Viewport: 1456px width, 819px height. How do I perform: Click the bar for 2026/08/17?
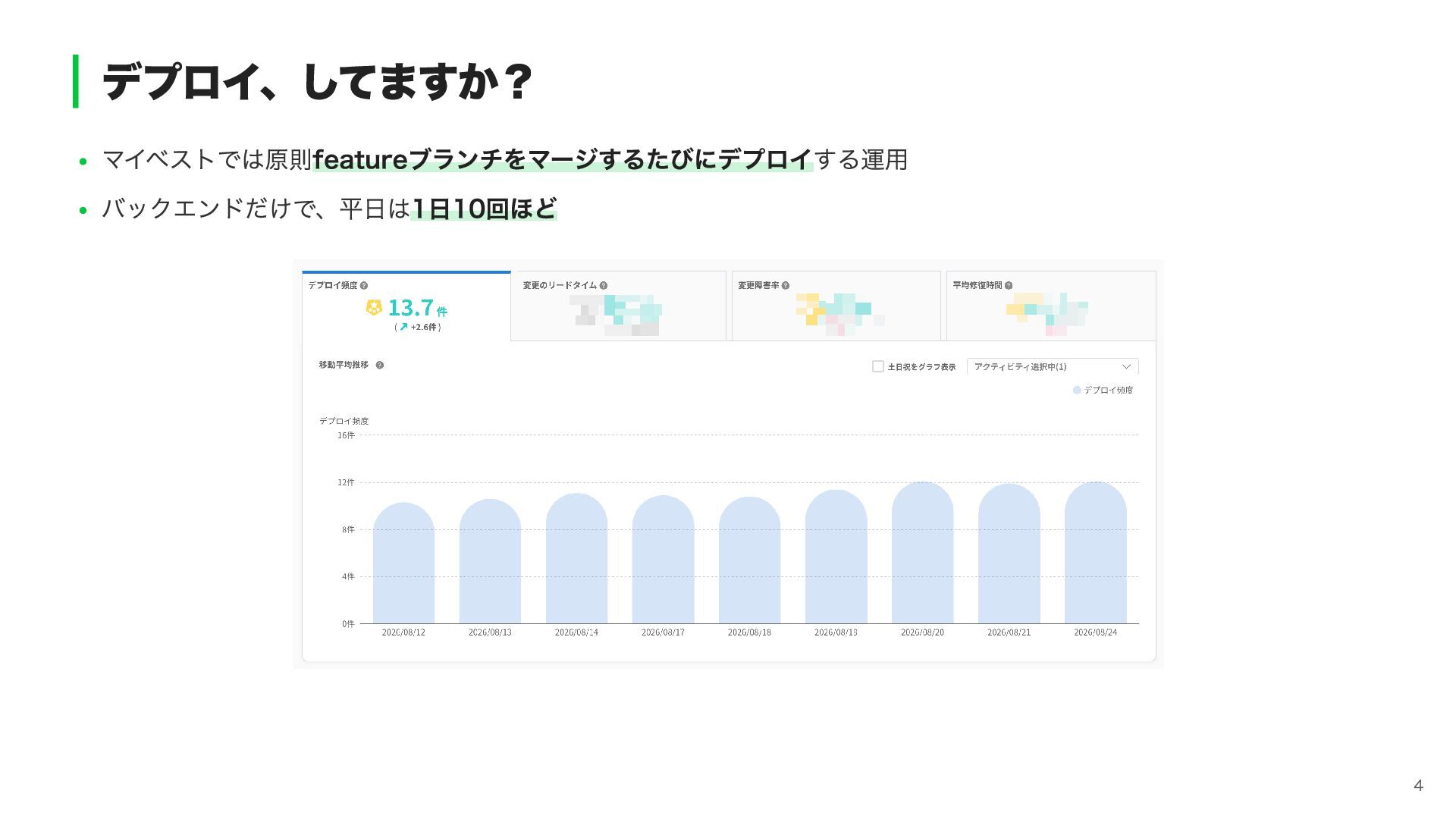663,560
